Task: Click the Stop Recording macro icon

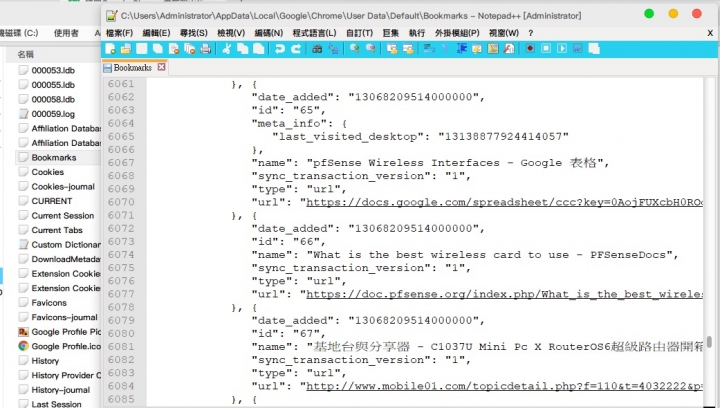Action: (x=546, y=49)
